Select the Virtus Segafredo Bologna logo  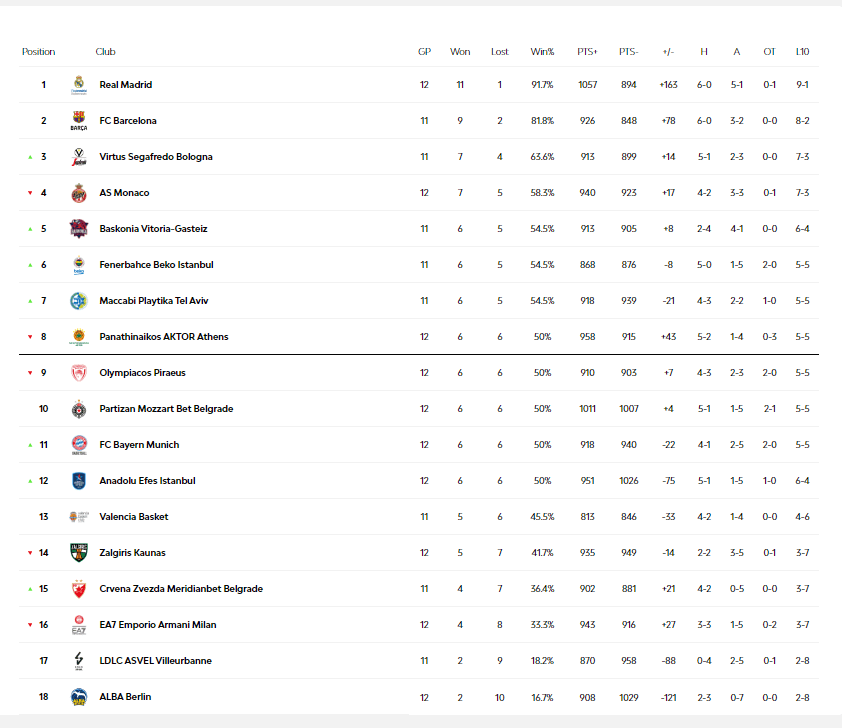pos(79,157)
